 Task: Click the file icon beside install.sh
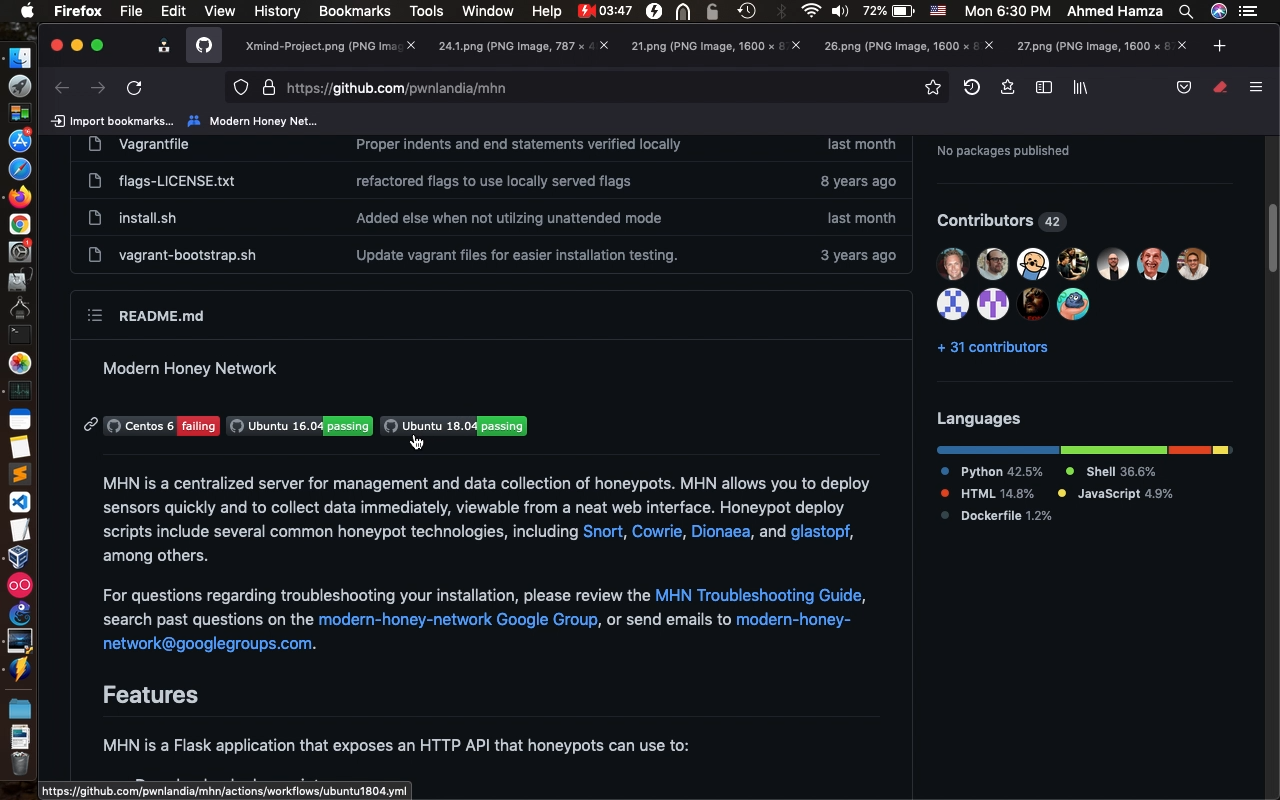coord(95,218)
